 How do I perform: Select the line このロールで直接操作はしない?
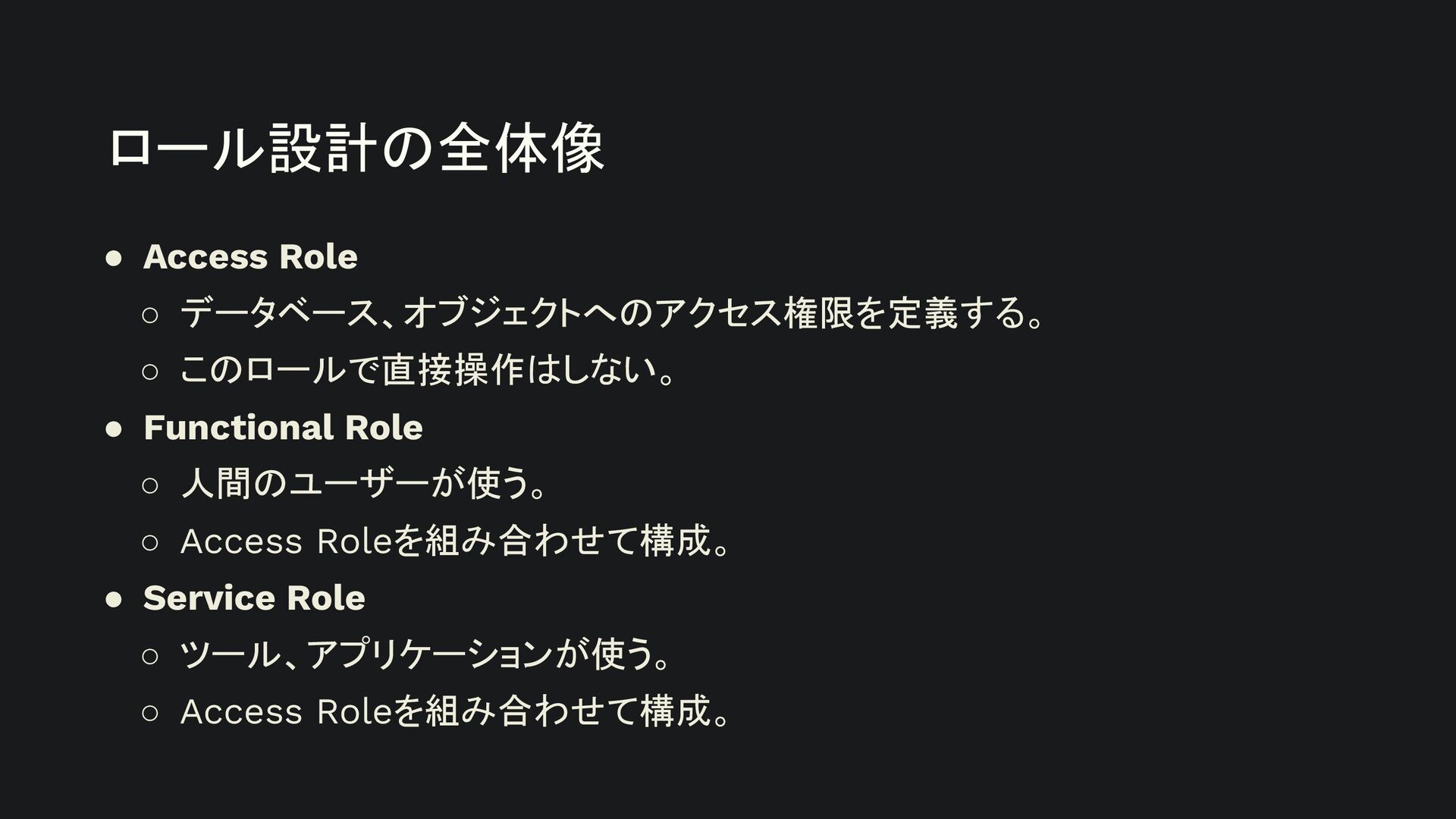point(428,370)
